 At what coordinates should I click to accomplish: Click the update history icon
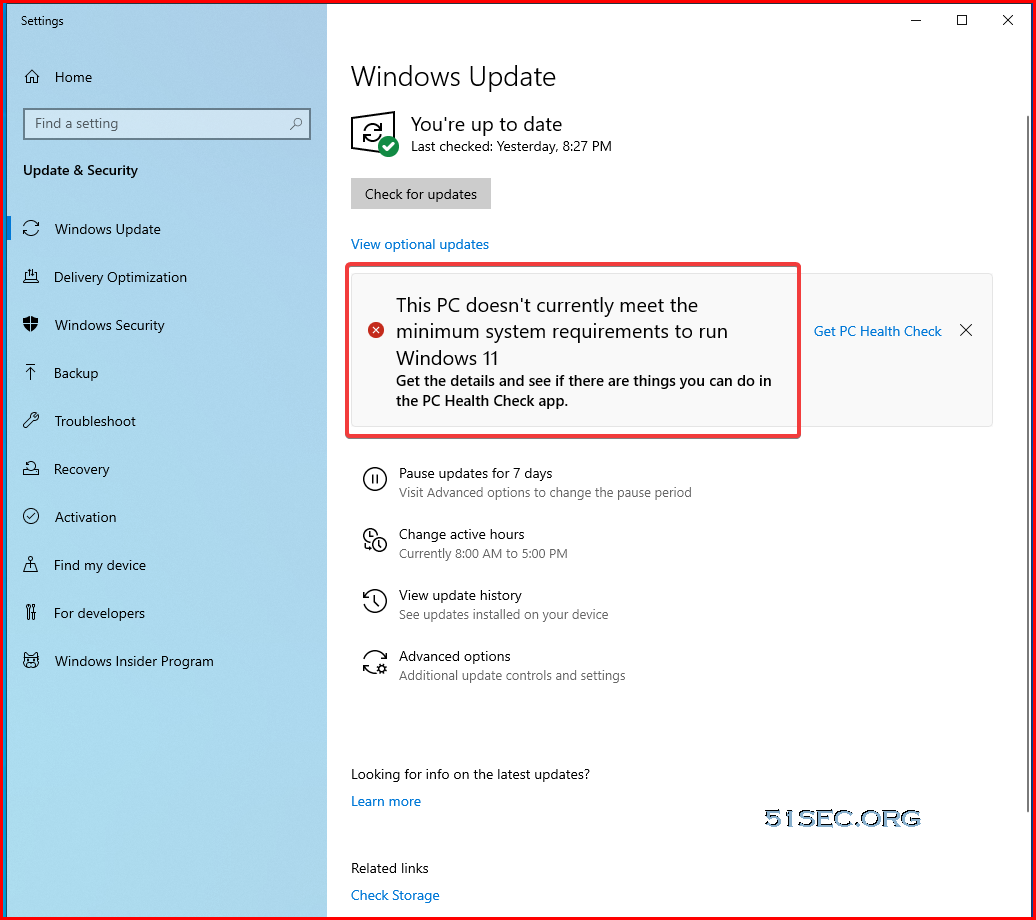(x=375, y=601)
